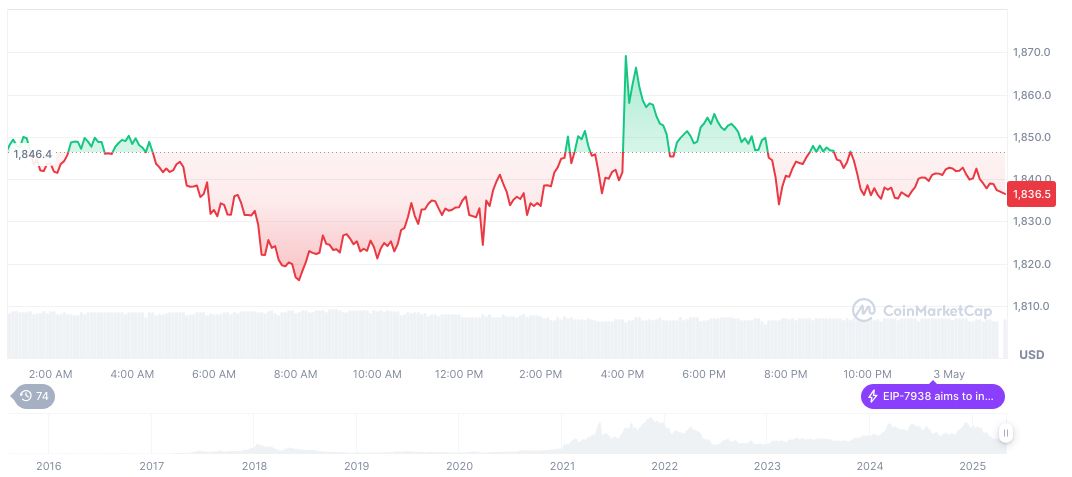Select the red 1,836.5 current price tag

click(x=1031, y=195)
